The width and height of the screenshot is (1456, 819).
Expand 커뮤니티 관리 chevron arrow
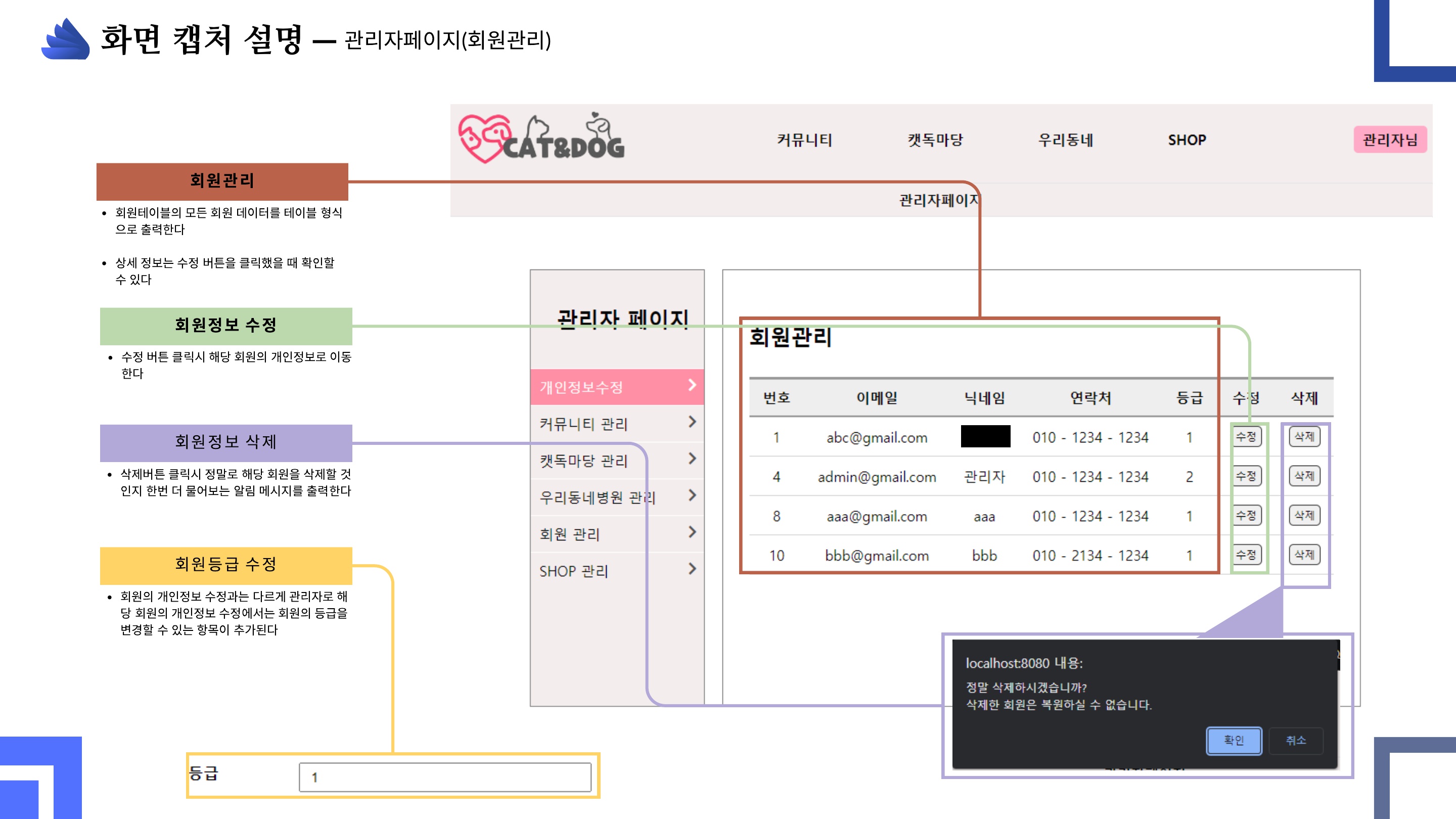692,422
